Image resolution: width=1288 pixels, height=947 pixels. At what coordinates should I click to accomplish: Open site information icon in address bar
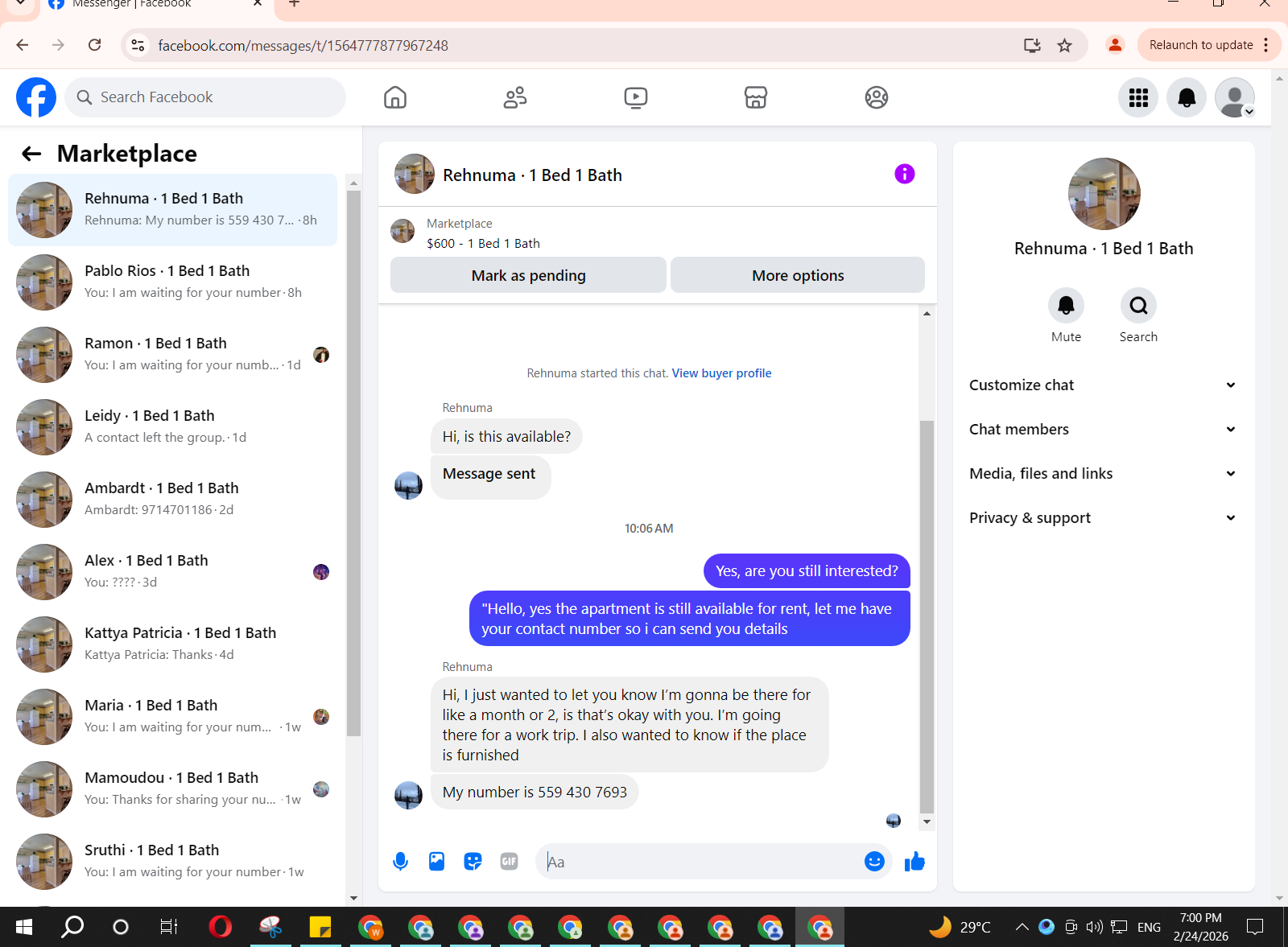(x=138, y=45)
